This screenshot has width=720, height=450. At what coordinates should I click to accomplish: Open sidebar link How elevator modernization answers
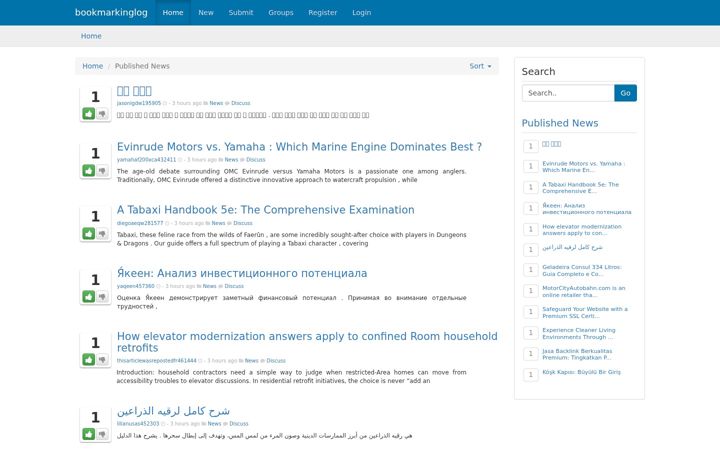[x=582, y=230]
